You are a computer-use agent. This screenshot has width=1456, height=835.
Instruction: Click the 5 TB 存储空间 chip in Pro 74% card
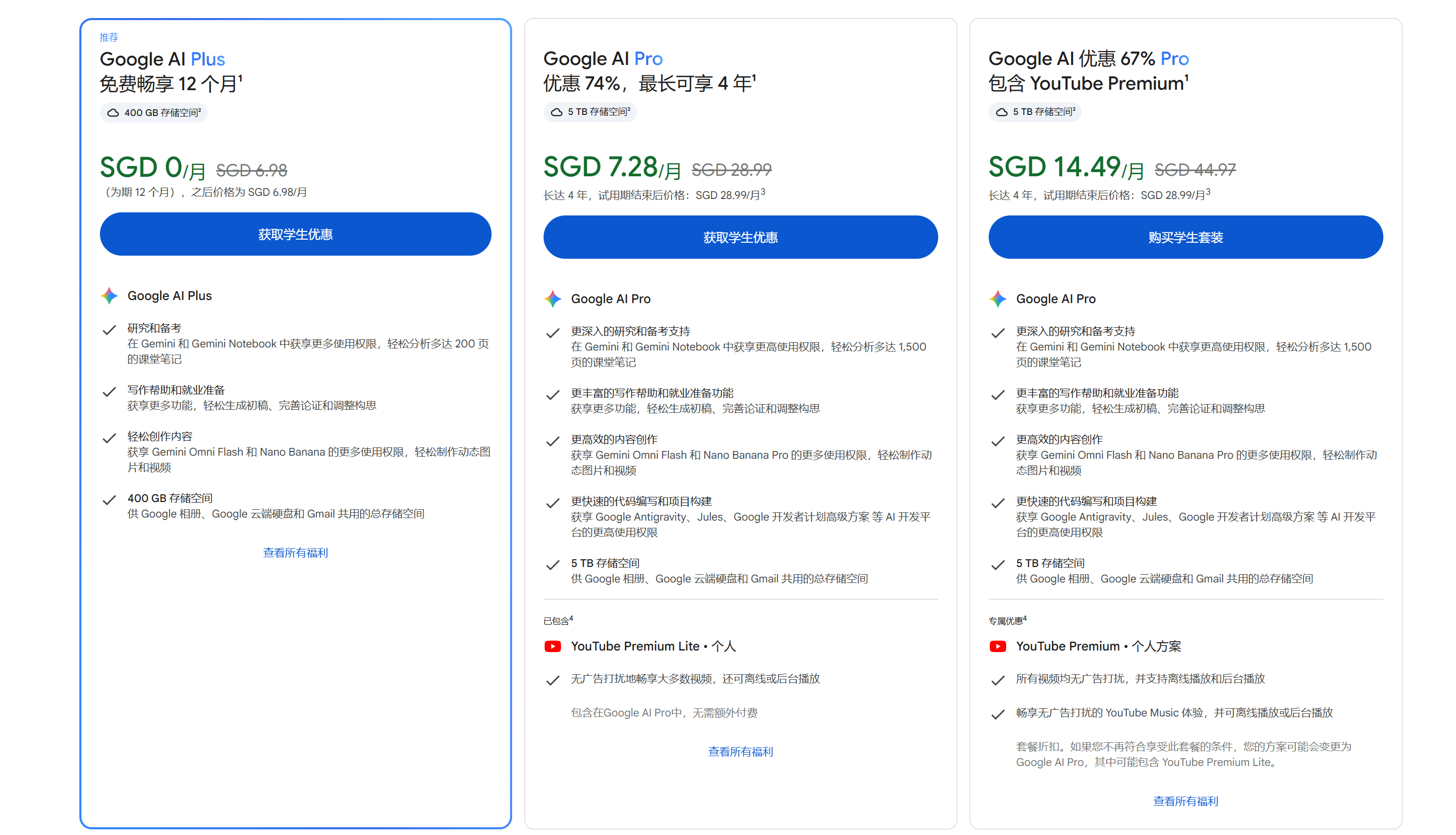click(590, 112)
